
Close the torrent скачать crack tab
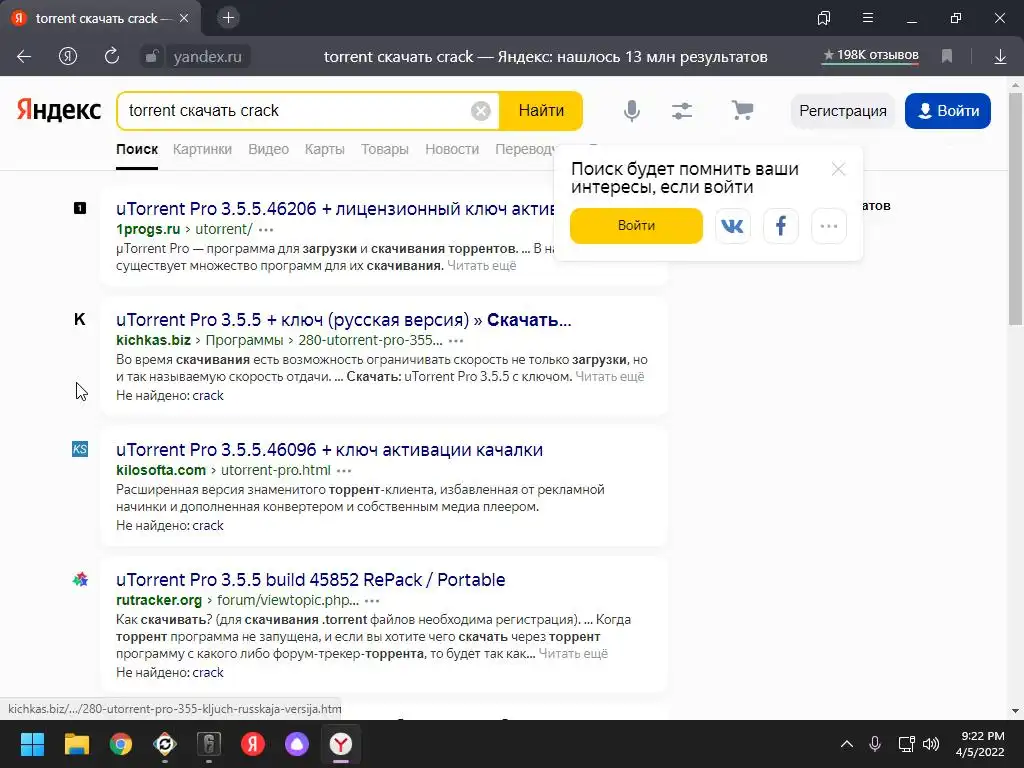tap(184, 18)
